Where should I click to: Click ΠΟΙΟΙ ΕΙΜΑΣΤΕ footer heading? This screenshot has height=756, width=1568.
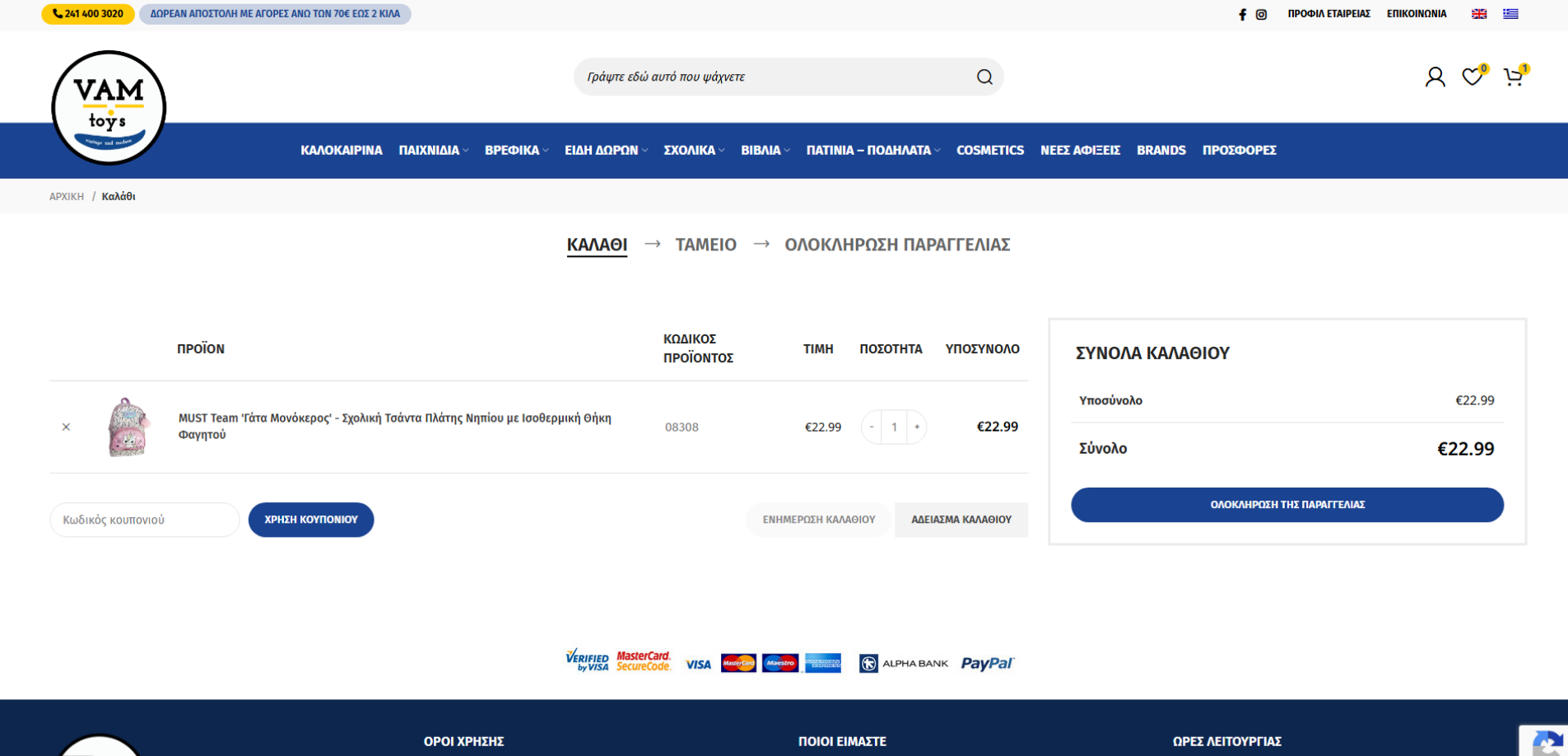coord(842,741)
